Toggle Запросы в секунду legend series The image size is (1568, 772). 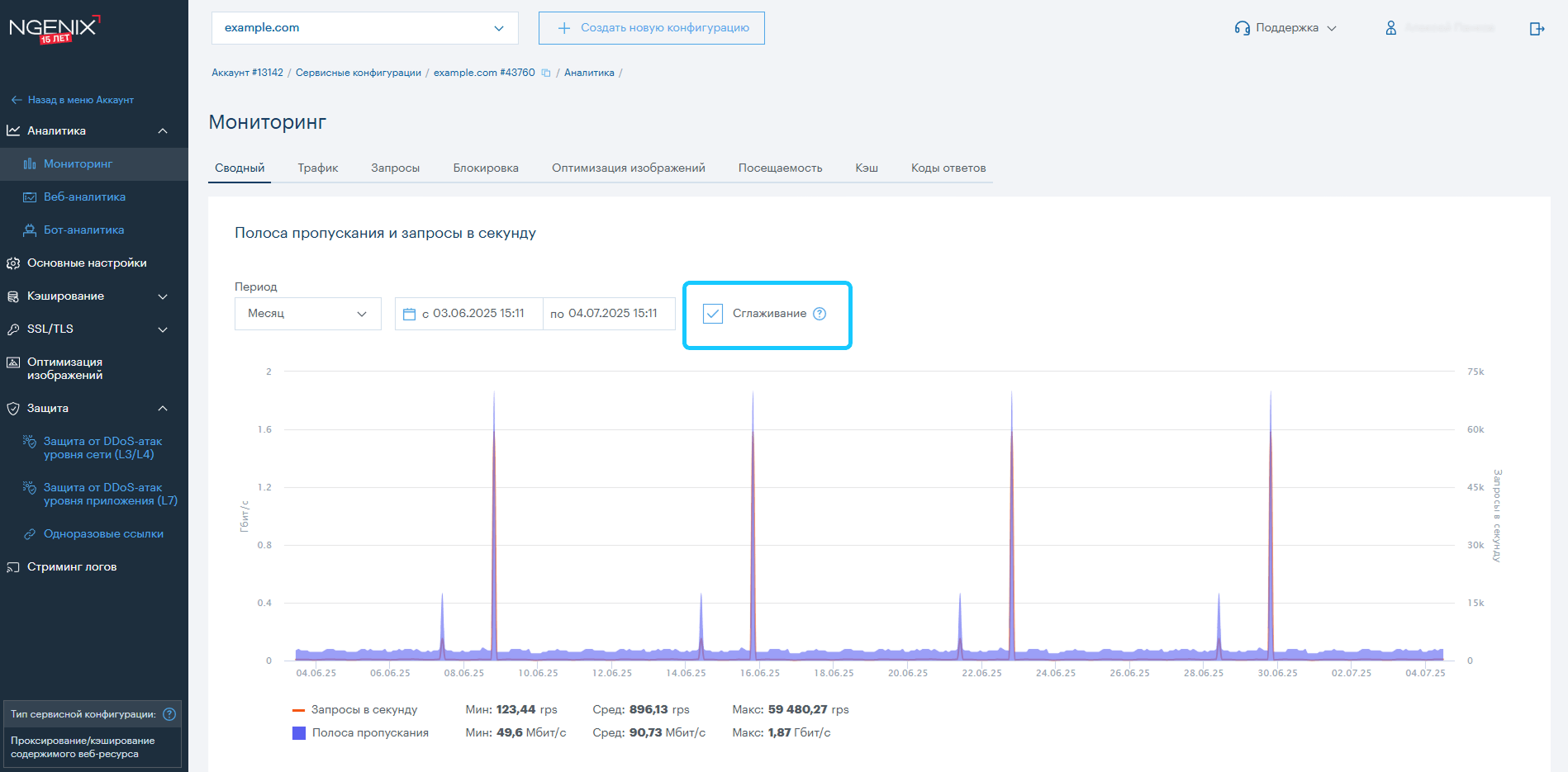[355, 710]
